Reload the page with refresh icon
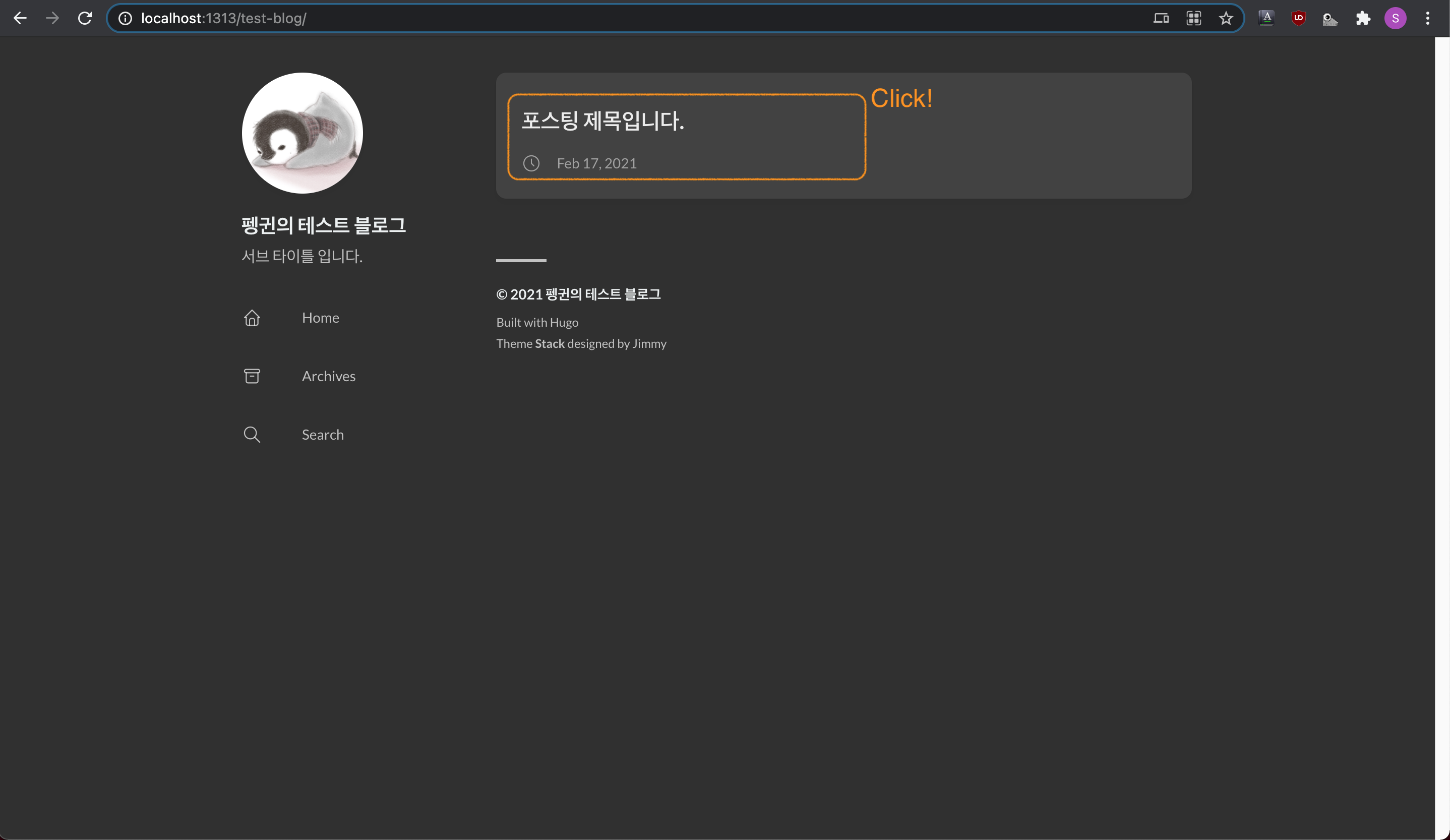This screenshot has width=1450, height=840. [85, 19]
